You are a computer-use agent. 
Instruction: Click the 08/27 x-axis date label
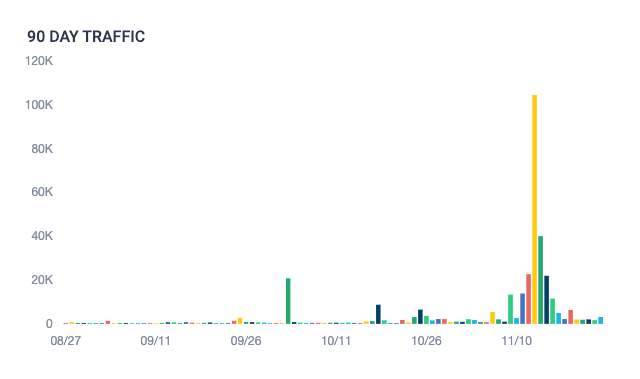pyautogui.click(x=65, y=341)
